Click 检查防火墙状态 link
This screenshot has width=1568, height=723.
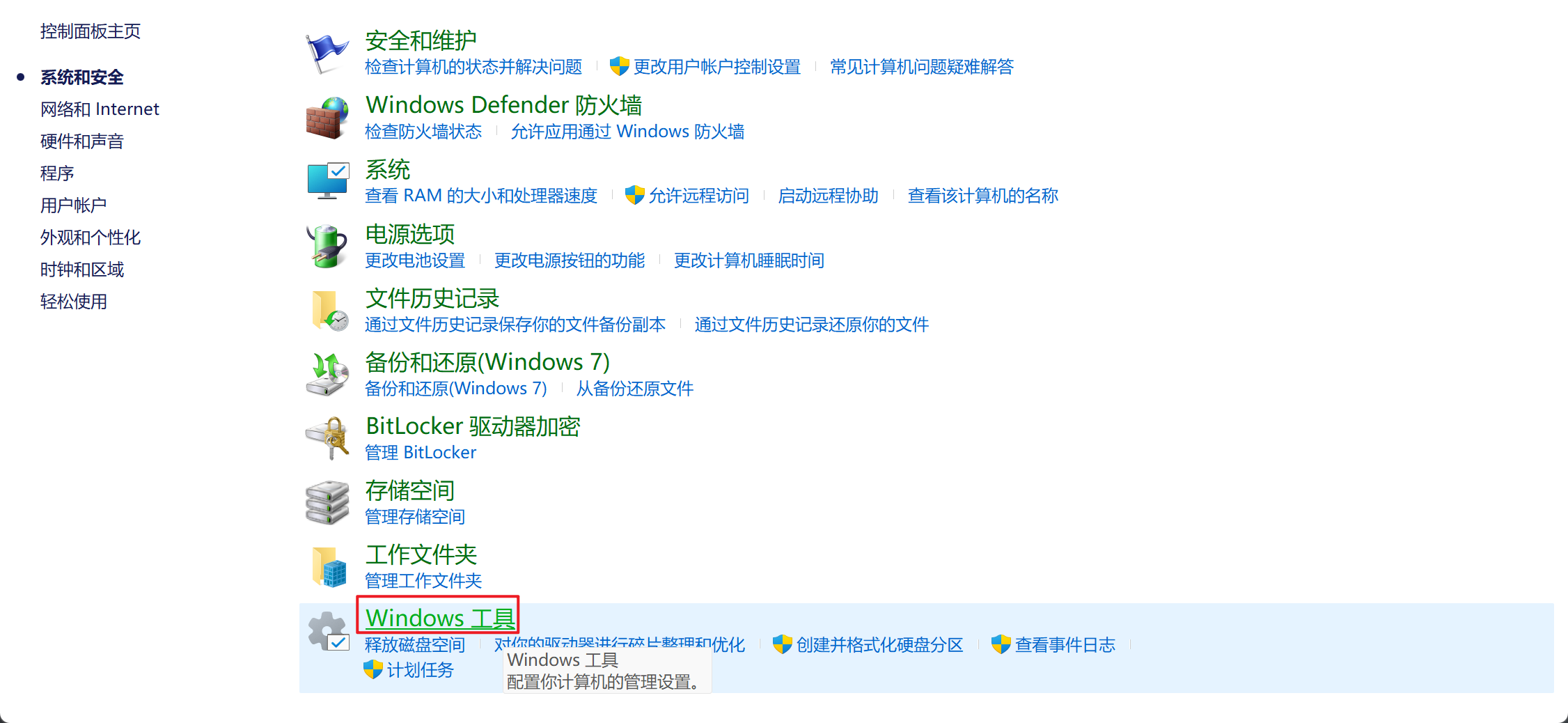tap(423, 131)
